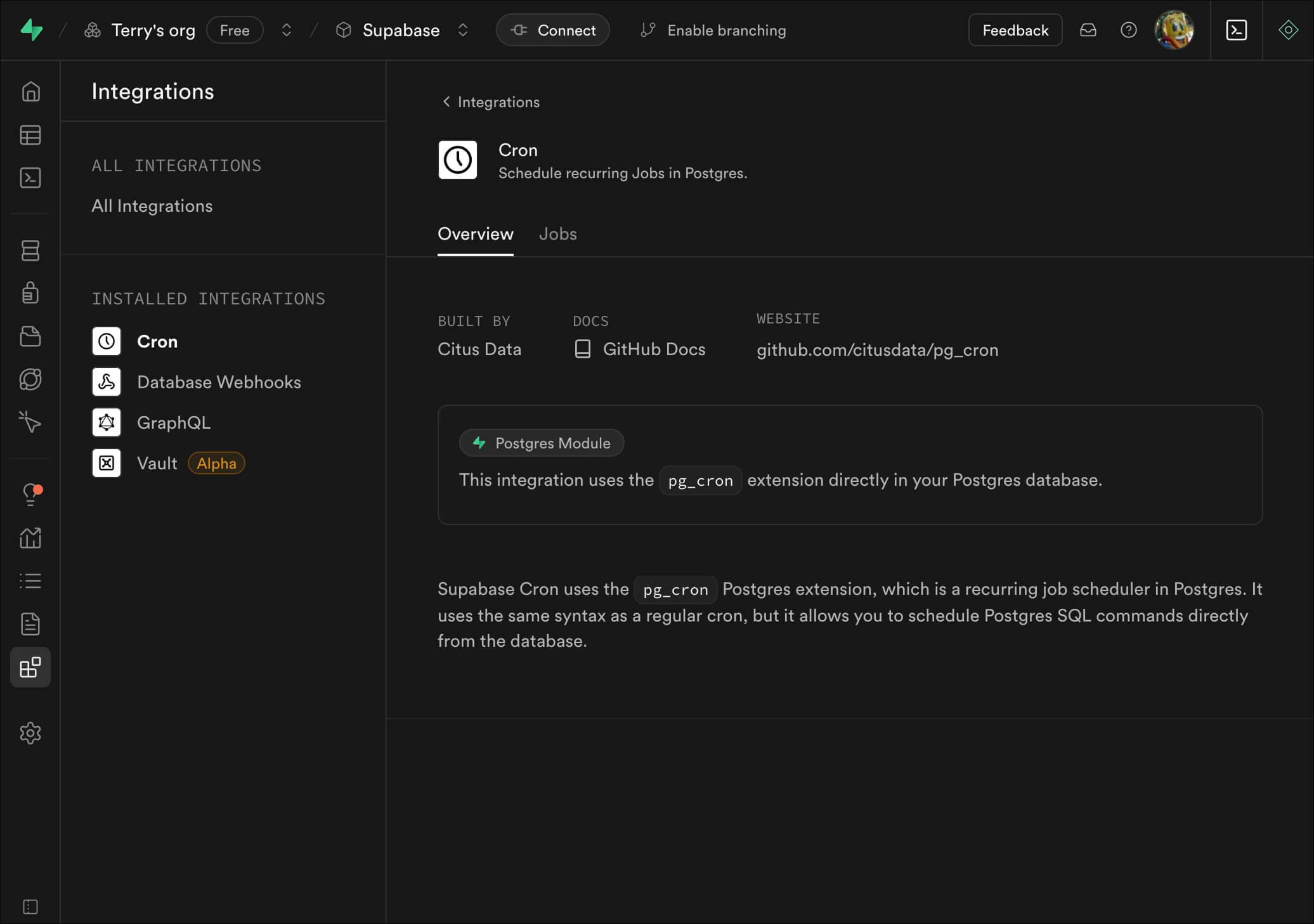Select Database Webhooks integration
The width and height of the screenshot is (1314, 924).
[x=219, y=382]
